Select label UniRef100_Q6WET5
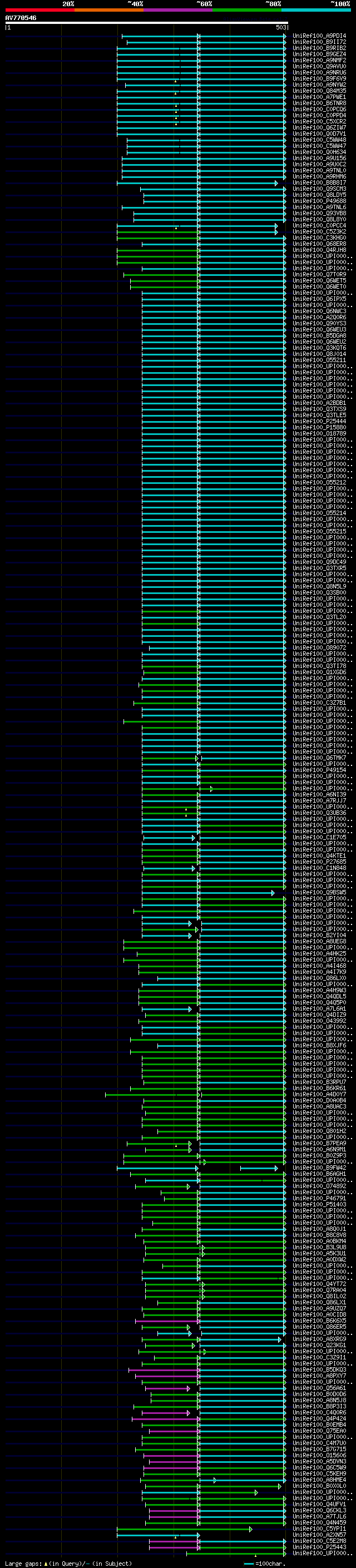356x1568 pixels. click(x=319, y=280)
